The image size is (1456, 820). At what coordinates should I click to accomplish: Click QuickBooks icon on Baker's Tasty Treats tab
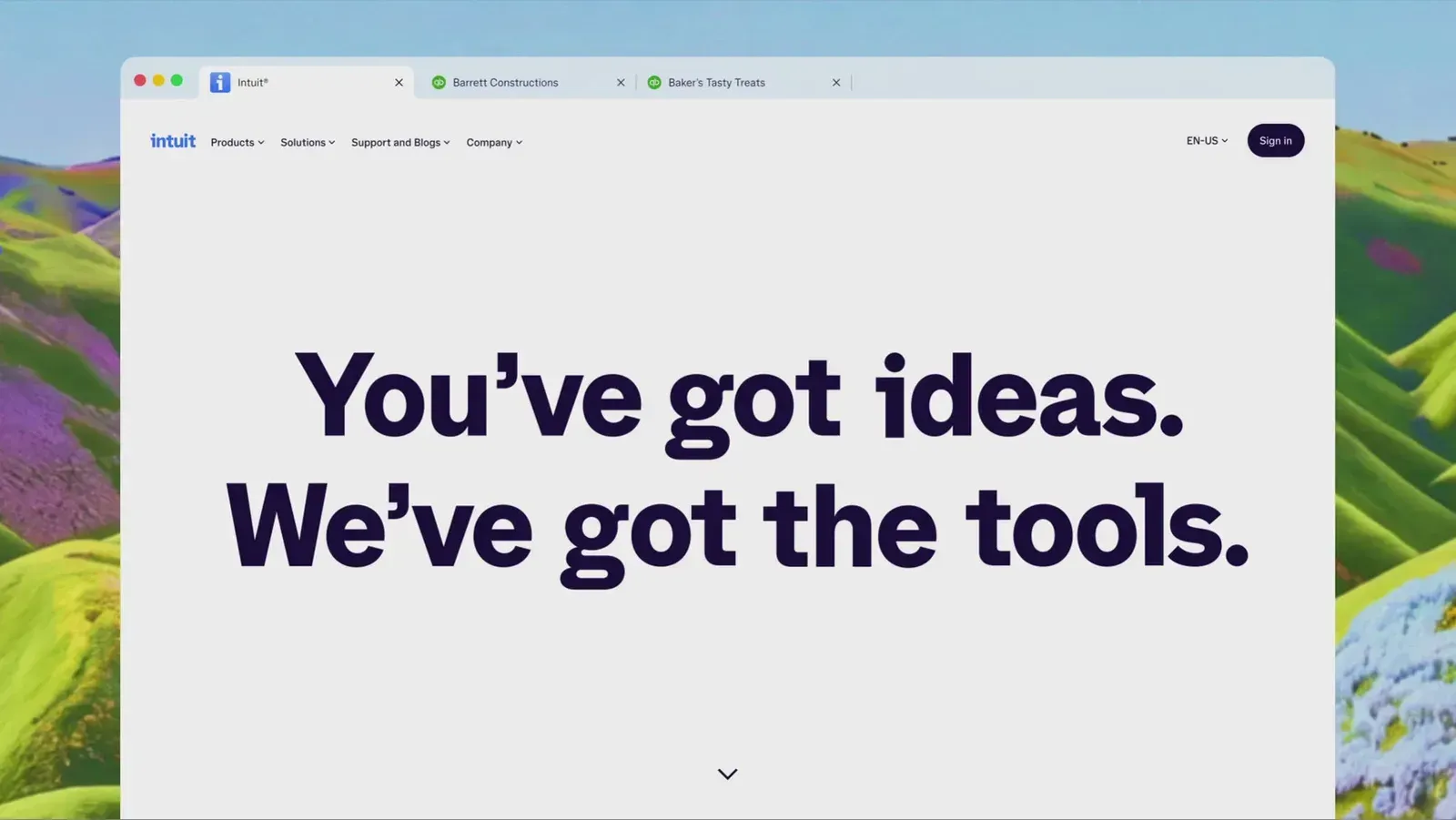654,82
